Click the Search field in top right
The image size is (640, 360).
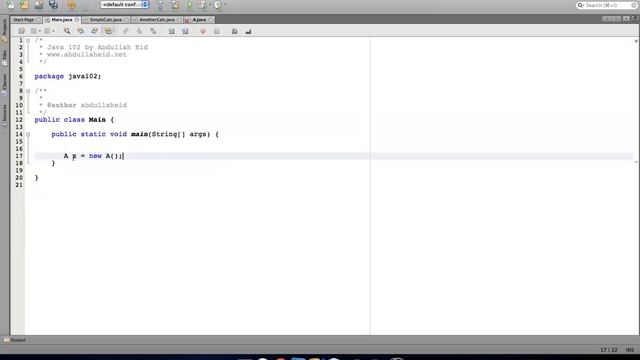tap(607, 5)
